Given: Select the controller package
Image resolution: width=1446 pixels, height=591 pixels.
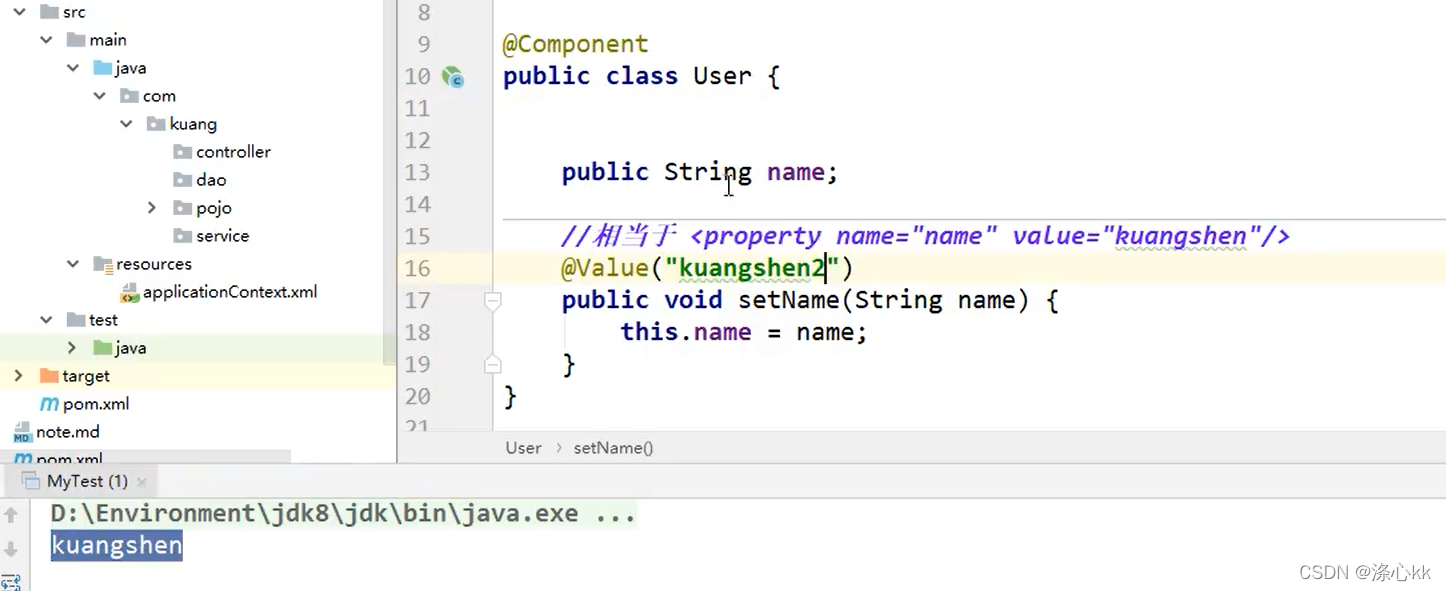Looking at the screenshot, I should [x=233, y=152].
